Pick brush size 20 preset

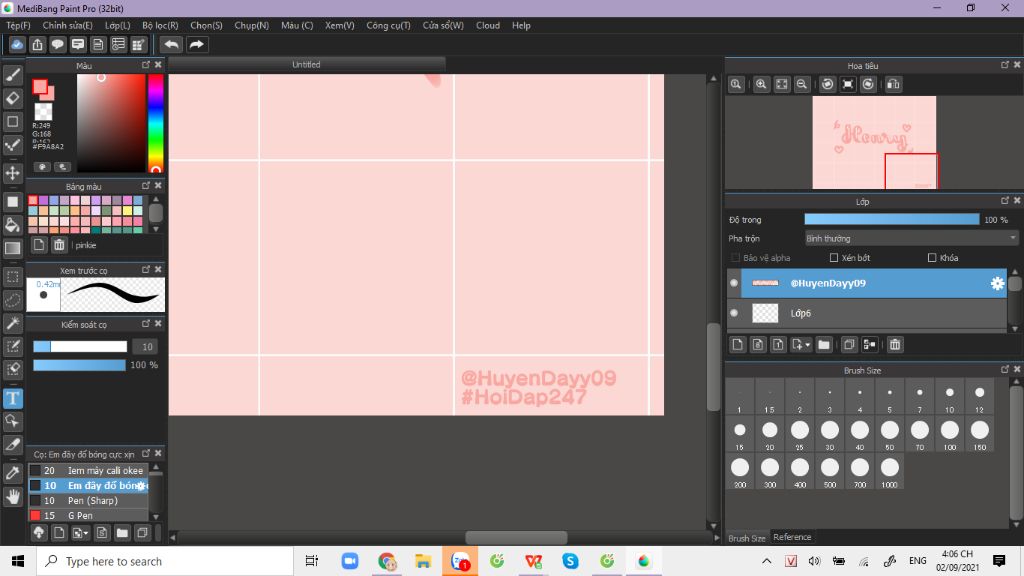(769, 434)
